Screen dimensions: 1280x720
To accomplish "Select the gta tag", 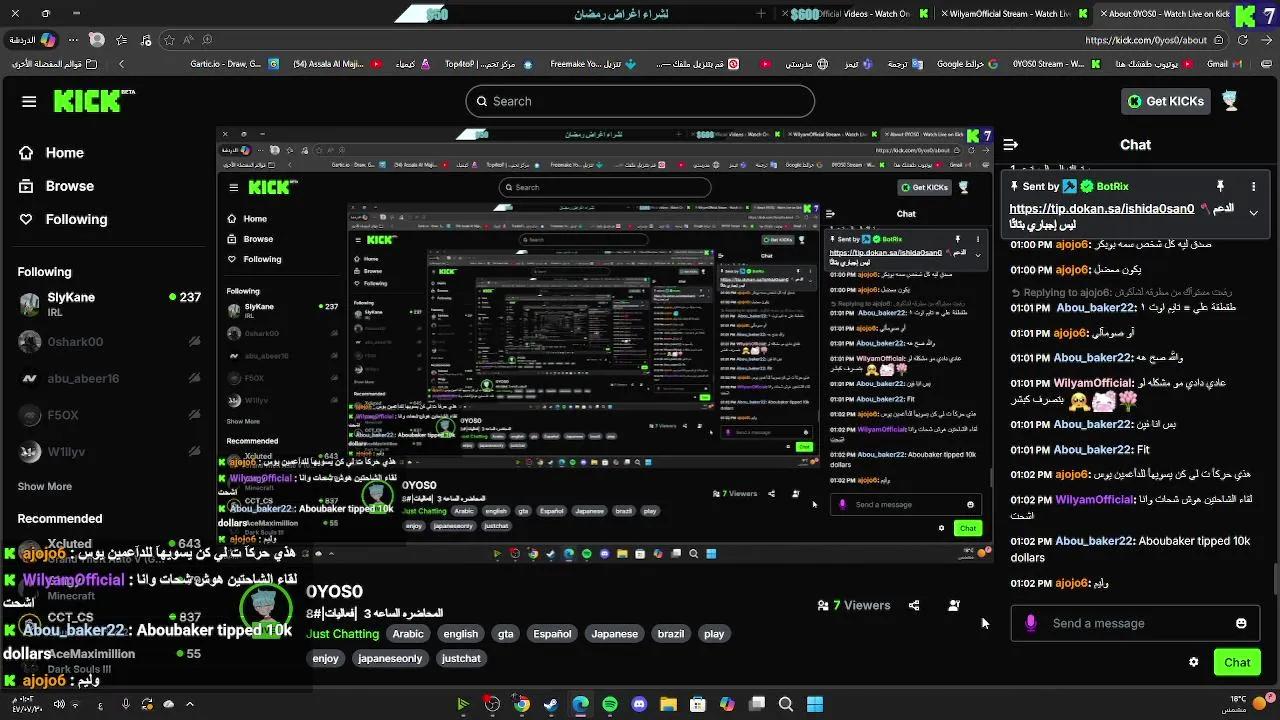I will [x=506, y=634].
